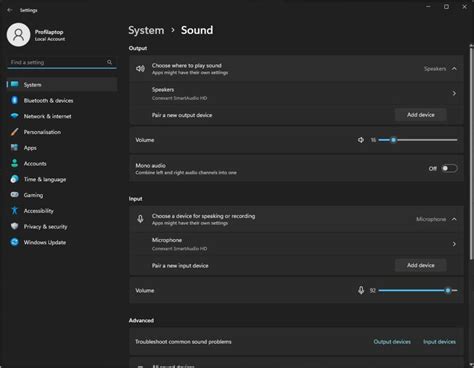The height and width of the screenshot is (368, 474).
Task: Open Apps settings page
Action: tap(62, 148)
